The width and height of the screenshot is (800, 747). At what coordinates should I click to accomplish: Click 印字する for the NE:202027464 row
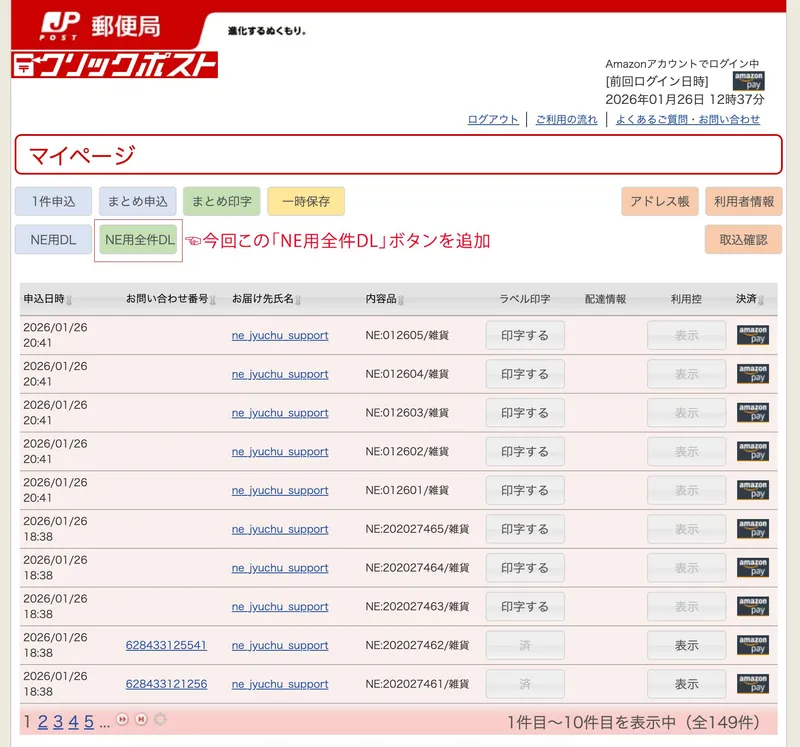[x=525, y=568]
